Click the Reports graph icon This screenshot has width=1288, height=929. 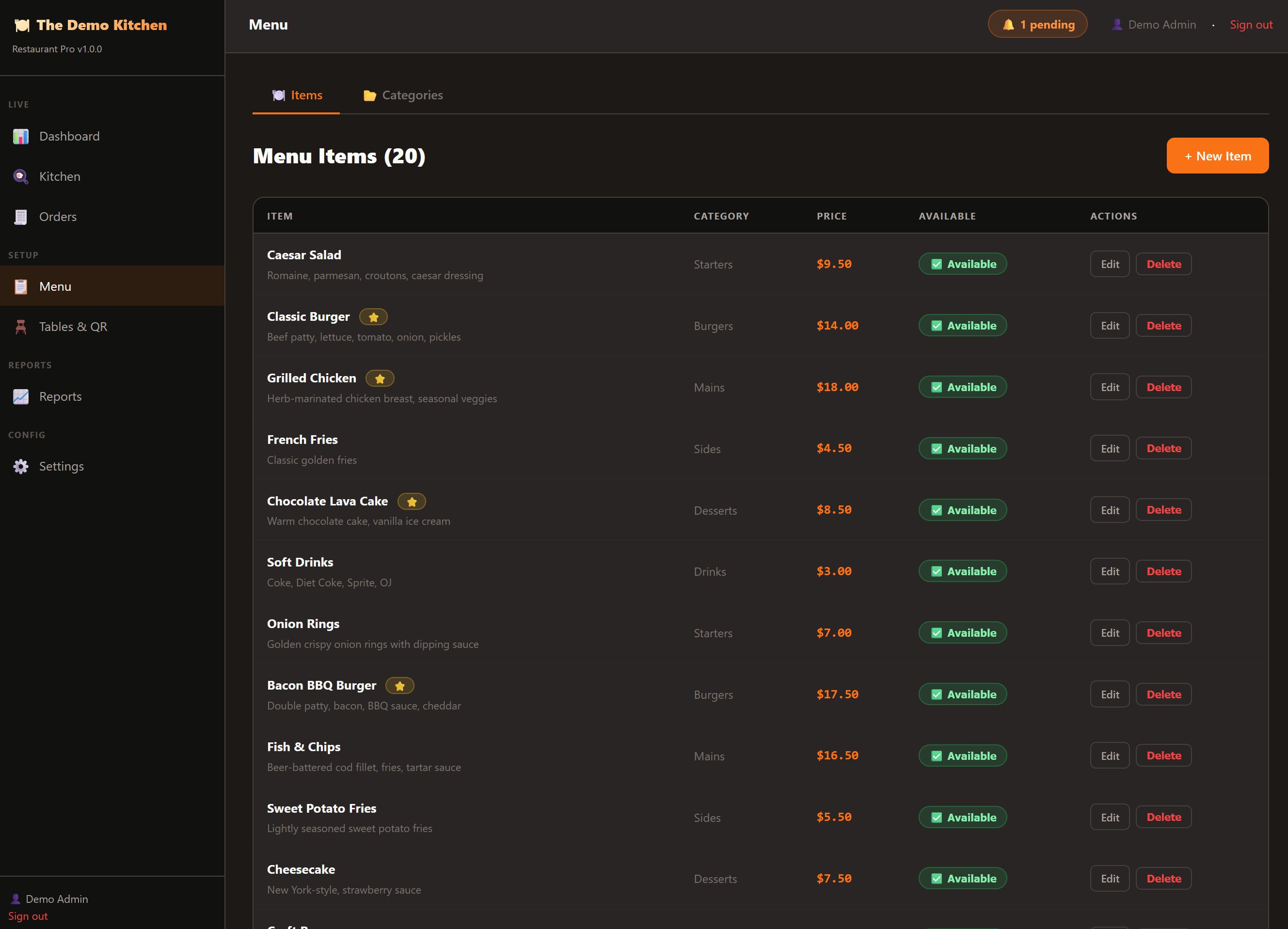tap(21, 397)
